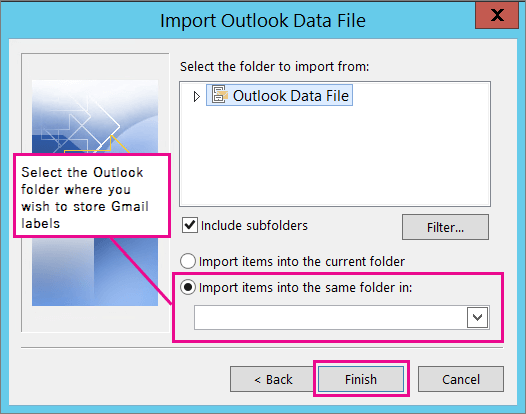Image resolution: width=526 pixels, height=414 pixels.
Task: Click the Outlook Data File icon
Action: pyautogui.click(x=220, y=94)
